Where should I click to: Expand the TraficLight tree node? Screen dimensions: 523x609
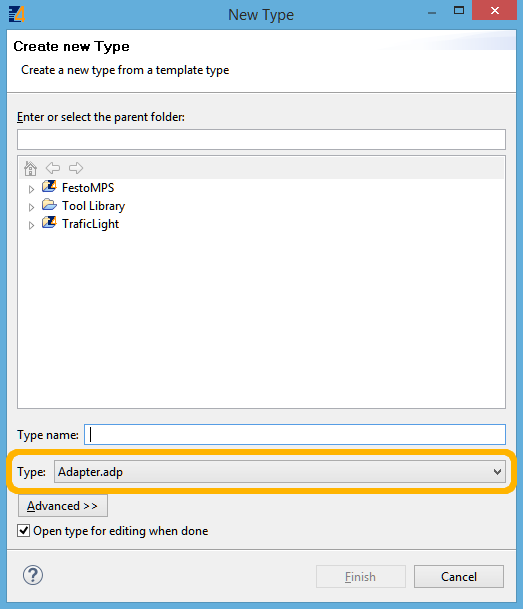[31, 225]
